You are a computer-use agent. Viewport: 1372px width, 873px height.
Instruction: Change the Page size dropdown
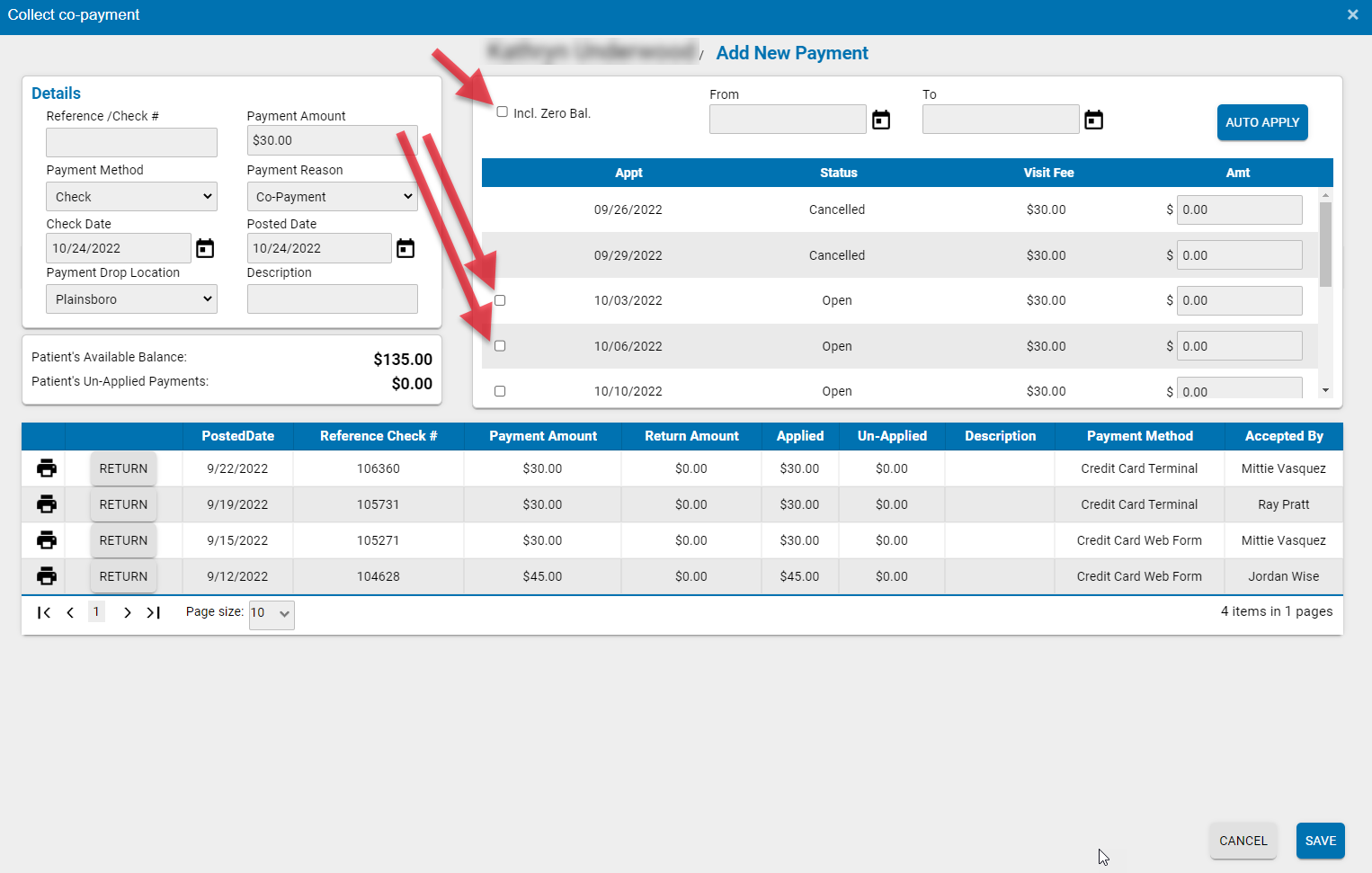point(271,614)
